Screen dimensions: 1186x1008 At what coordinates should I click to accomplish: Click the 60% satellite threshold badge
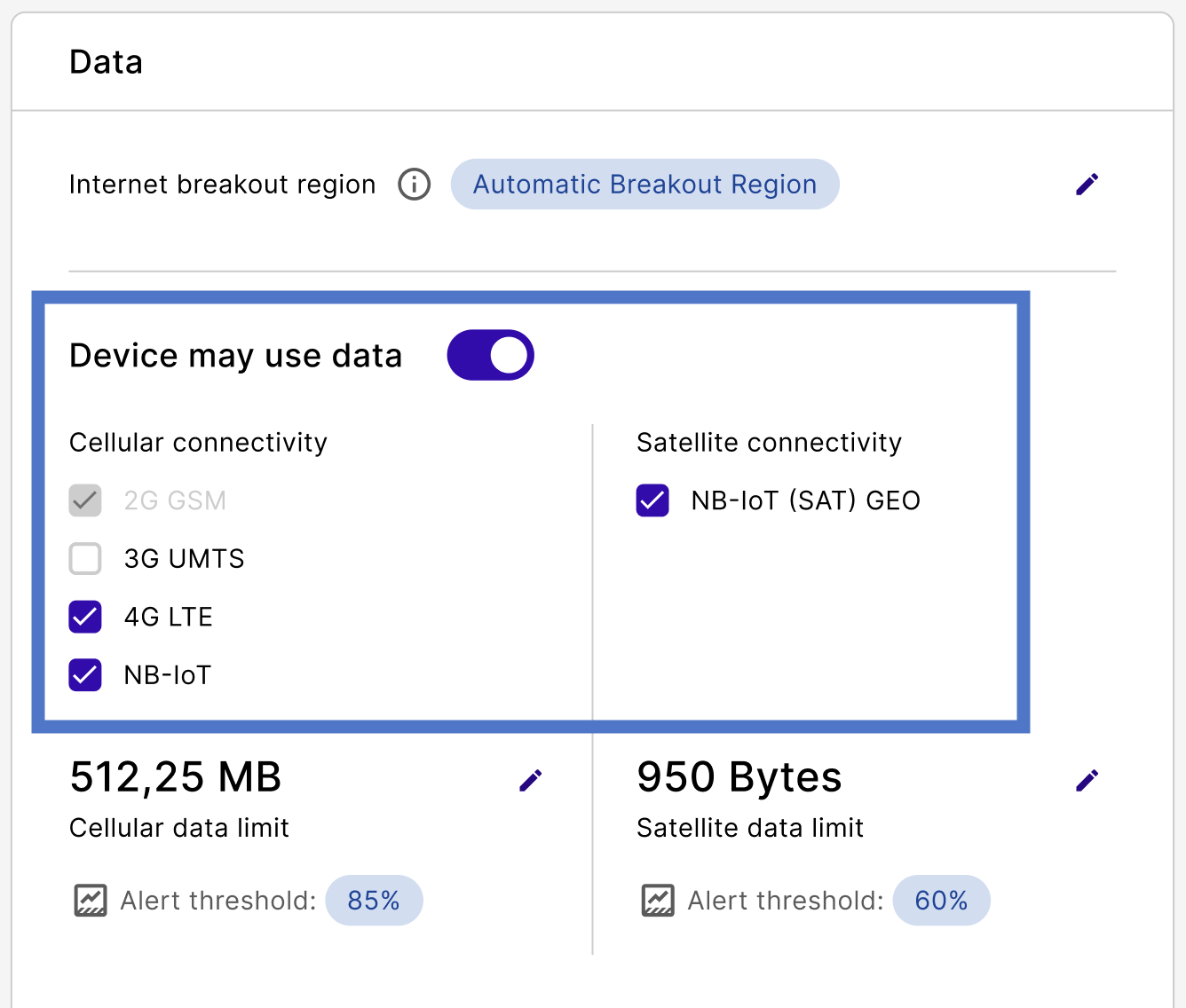[941, 901]
